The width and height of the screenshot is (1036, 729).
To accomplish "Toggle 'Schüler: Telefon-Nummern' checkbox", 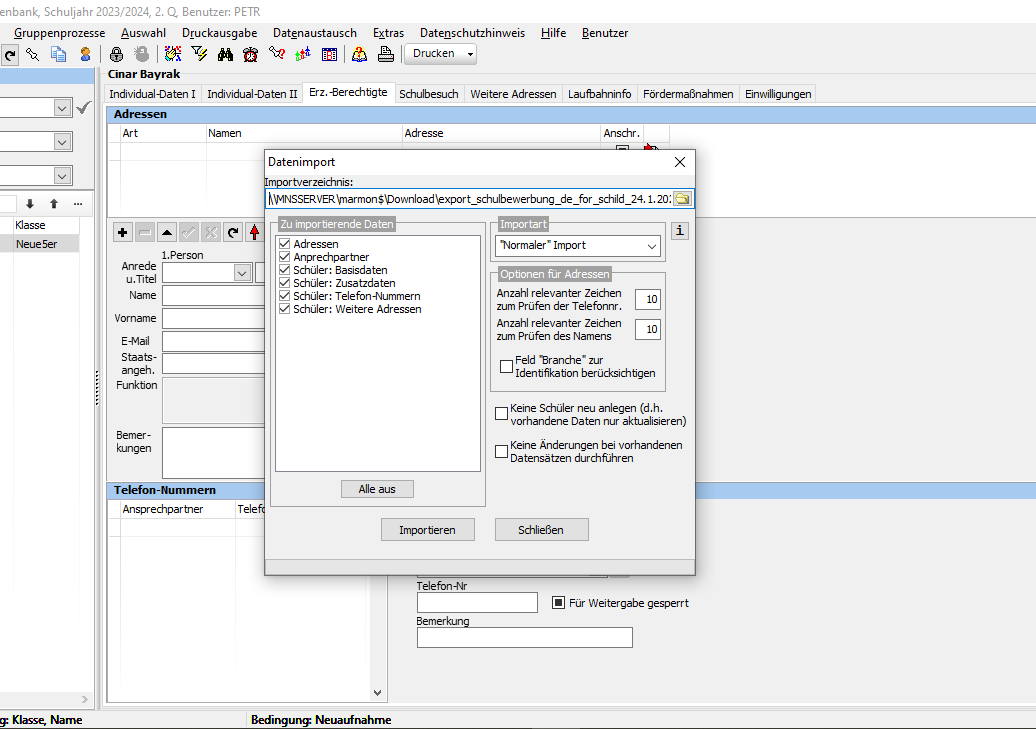I will click(x=285, y=296).
